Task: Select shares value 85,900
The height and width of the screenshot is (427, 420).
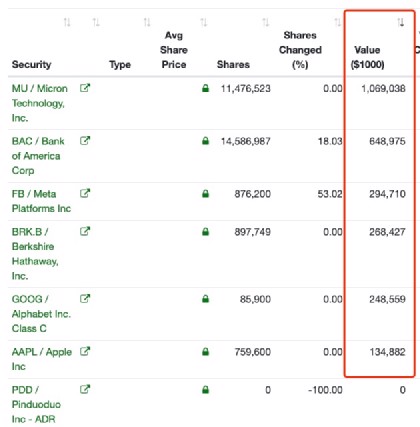Action: click(x=255, y=299)
